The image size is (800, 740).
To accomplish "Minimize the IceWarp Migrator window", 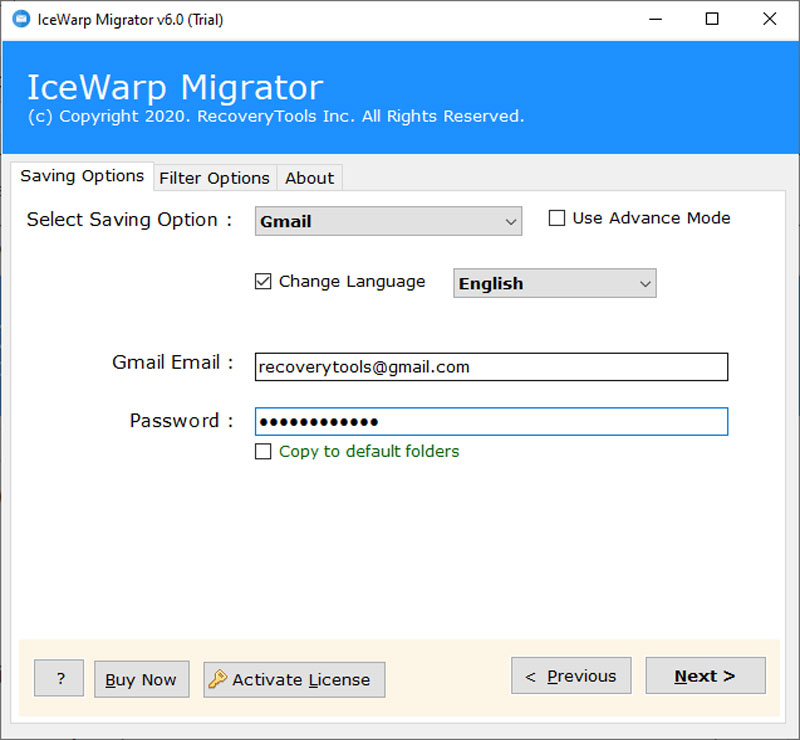I will 655,19.
